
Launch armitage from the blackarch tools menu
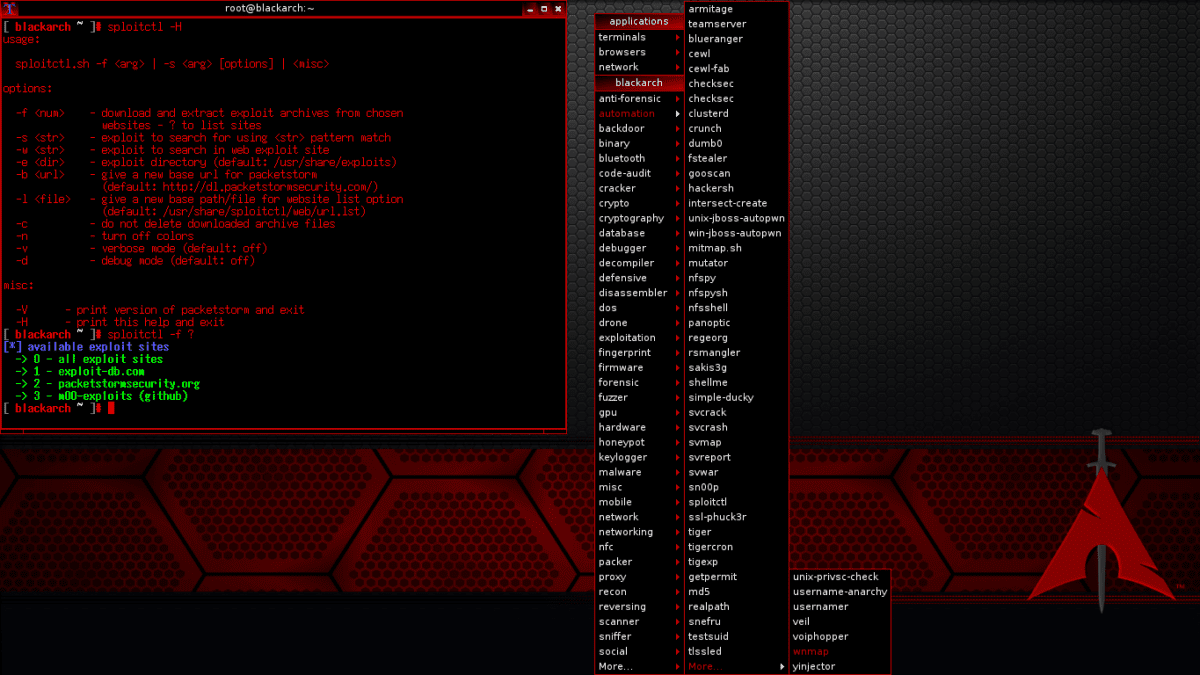710,8
